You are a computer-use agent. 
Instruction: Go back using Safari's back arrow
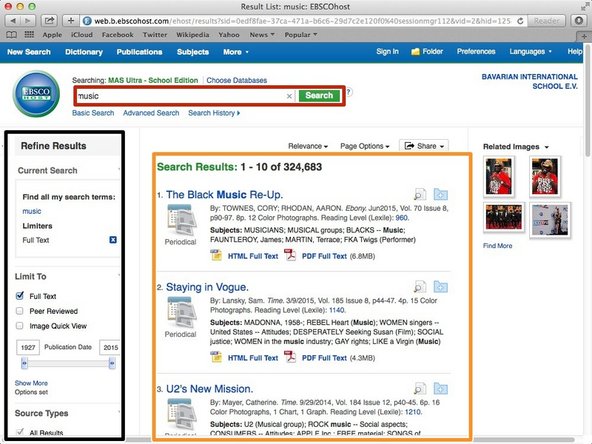(13, 21)
